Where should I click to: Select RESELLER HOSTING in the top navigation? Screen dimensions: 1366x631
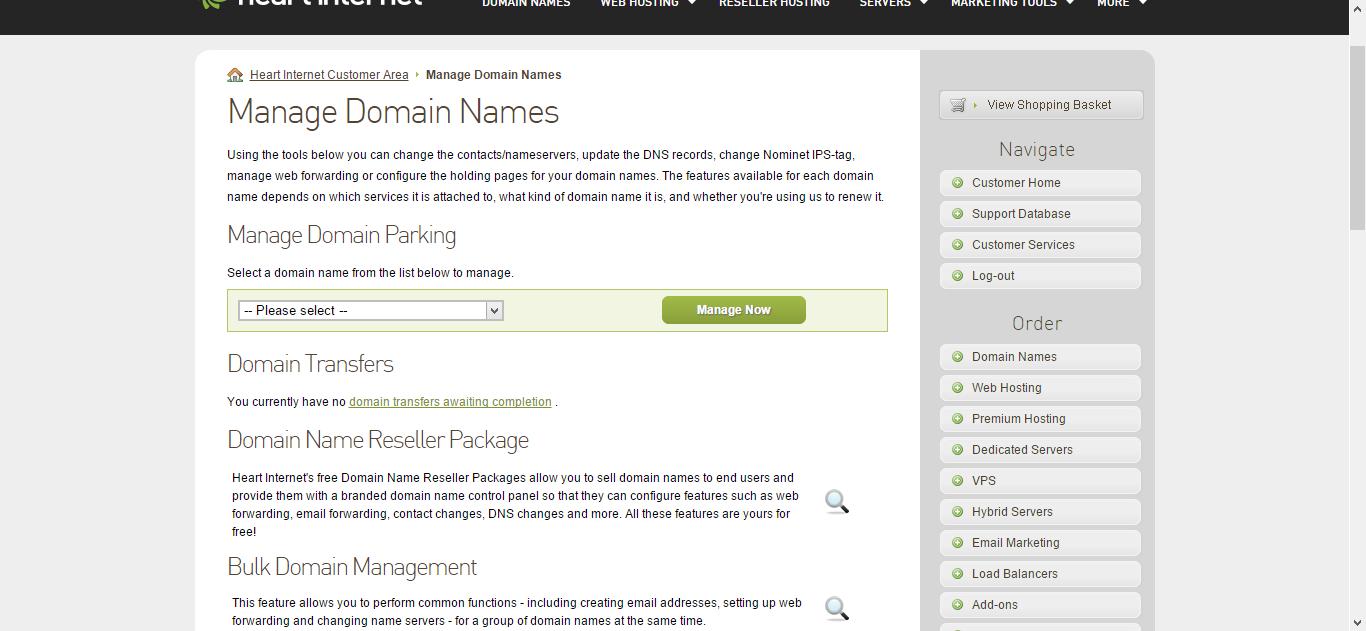[774, 4]
